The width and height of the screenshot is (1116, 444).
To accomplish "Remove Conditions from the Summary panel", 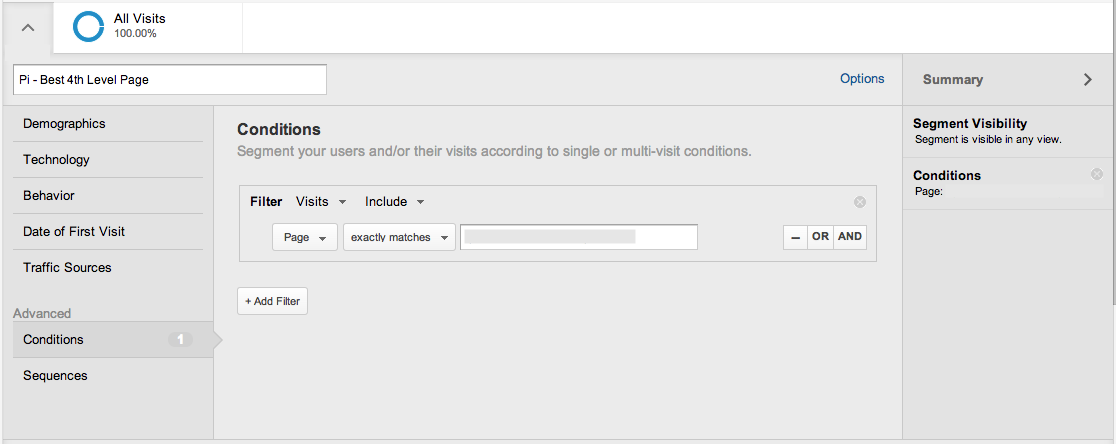I will (1097, 175).
